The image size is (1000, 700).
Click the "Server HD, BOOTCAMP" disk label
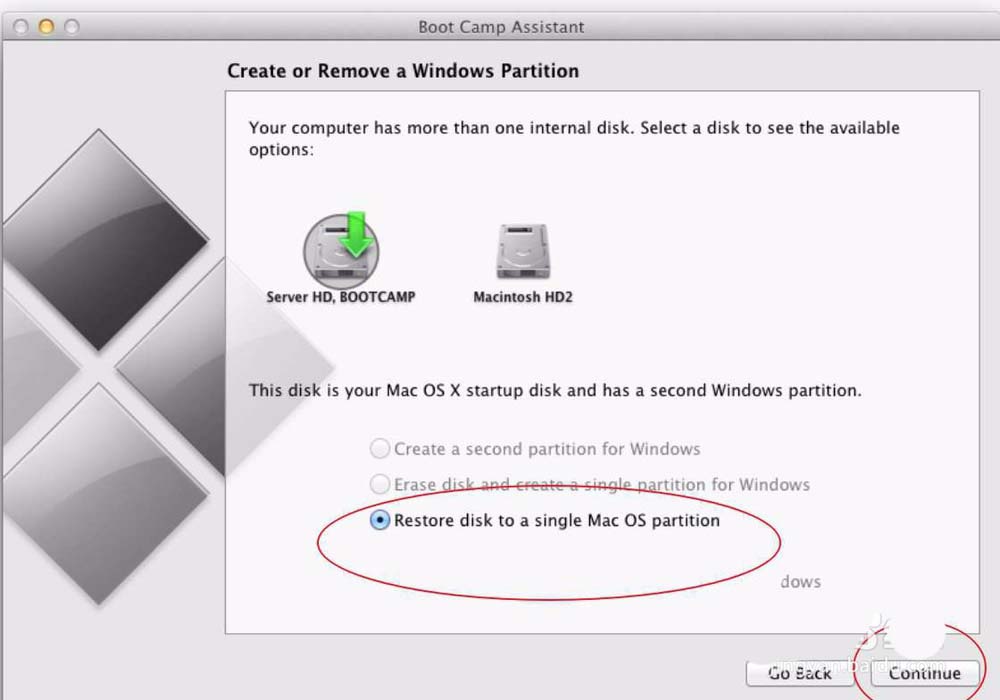(340, 297)
